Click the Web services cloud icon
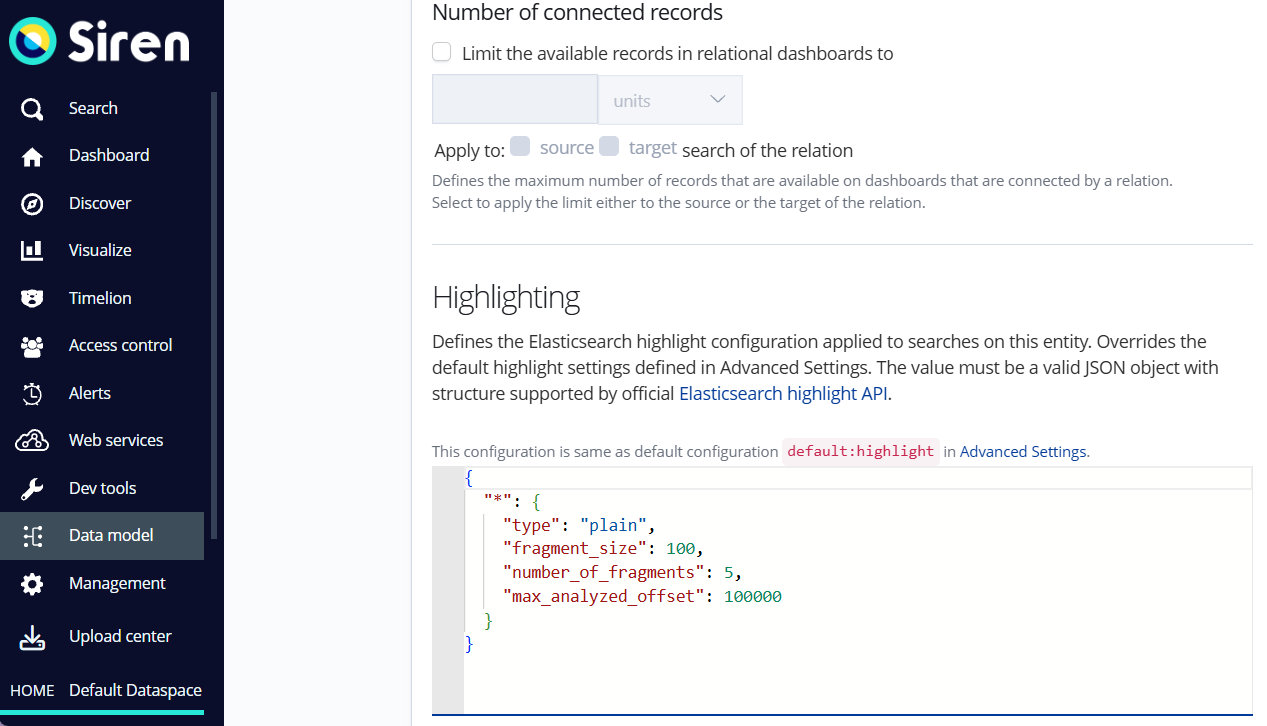This screenshot has height=726, width=1267. (32, 440)
